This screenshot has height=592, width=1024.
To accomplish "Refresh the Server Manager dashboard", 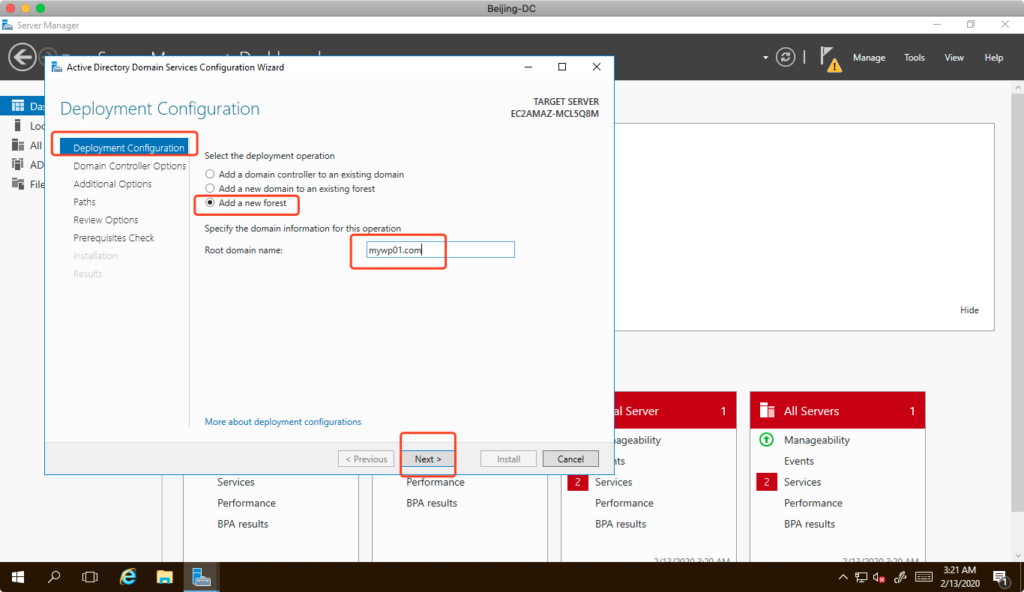I will pyautogui.click(x=787, y=58).
